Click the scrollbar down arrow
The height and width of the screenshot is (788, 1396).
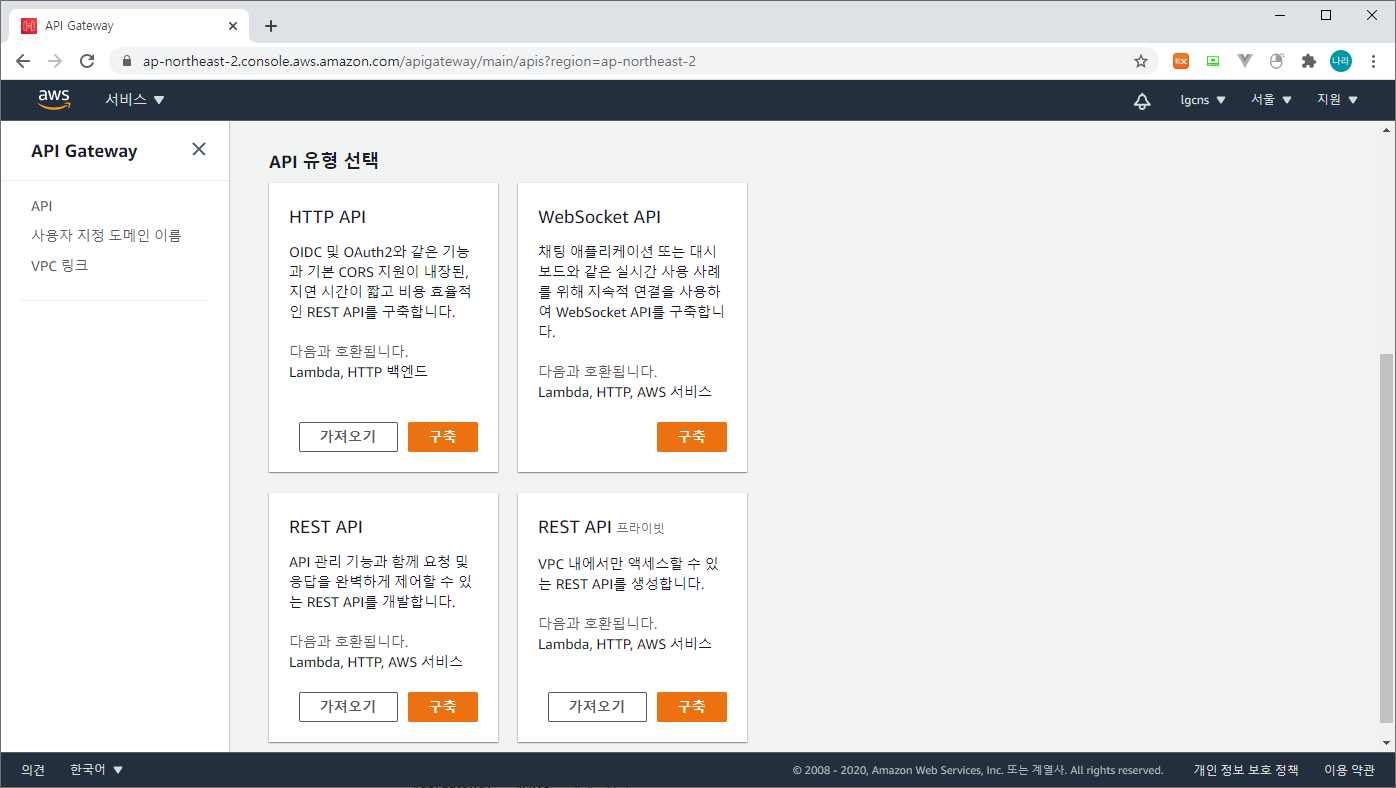point(1385,743)
